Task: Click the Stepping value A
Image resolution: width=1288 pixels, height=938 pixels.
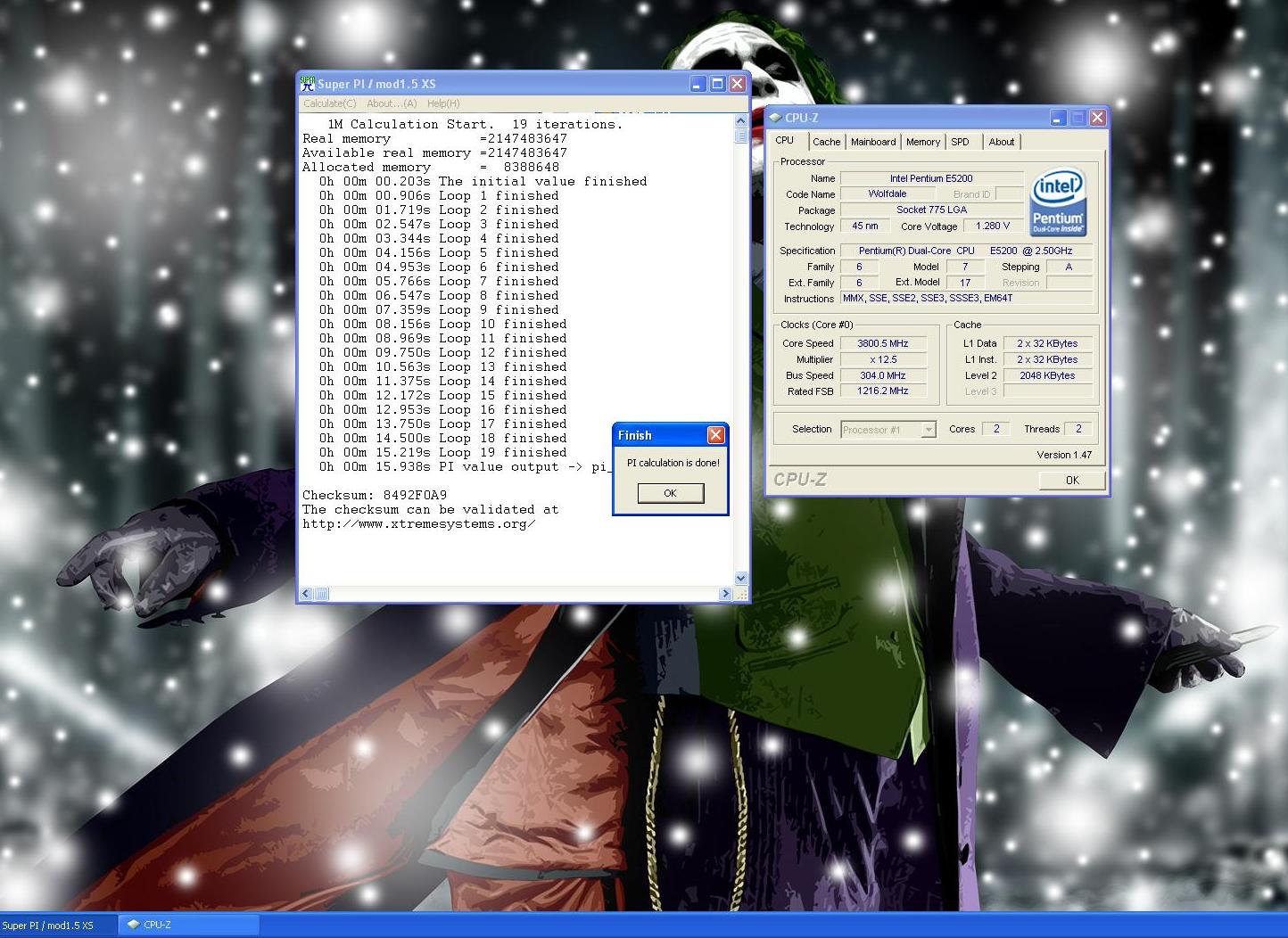Action: pos(1069,267)
